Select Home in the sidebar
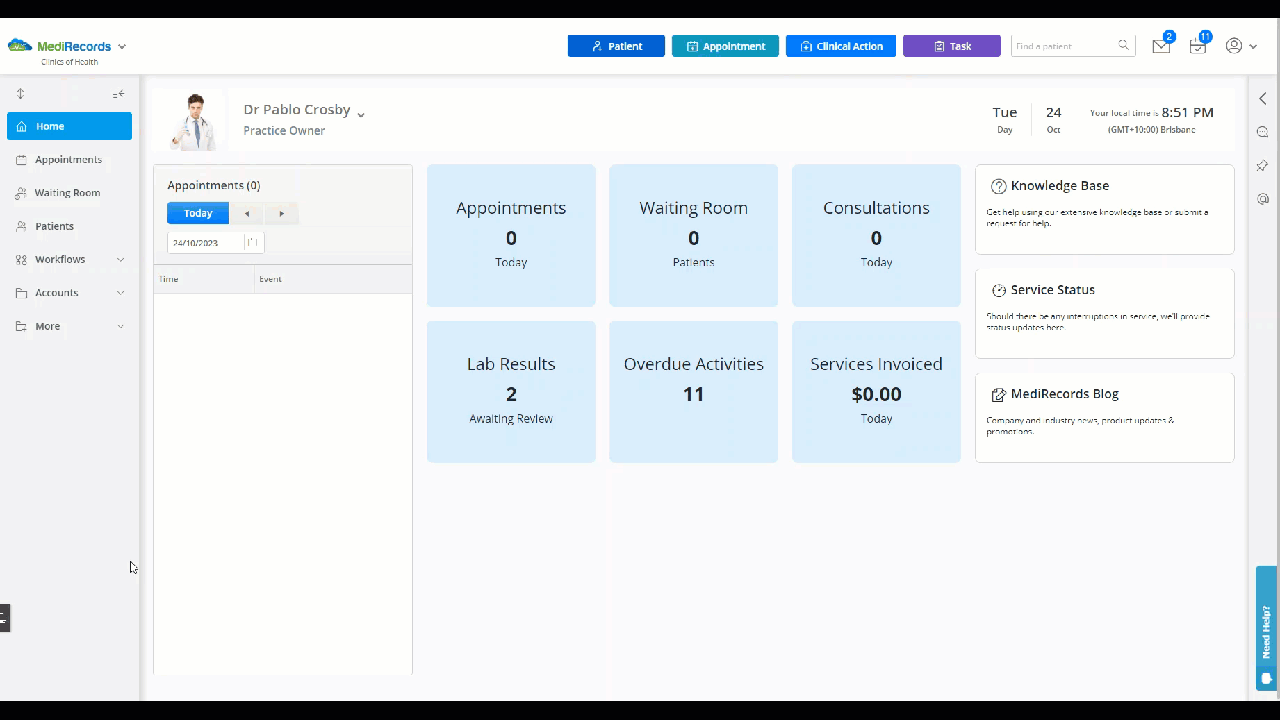Screen dimensions: 1280x720 pos(69,126)
